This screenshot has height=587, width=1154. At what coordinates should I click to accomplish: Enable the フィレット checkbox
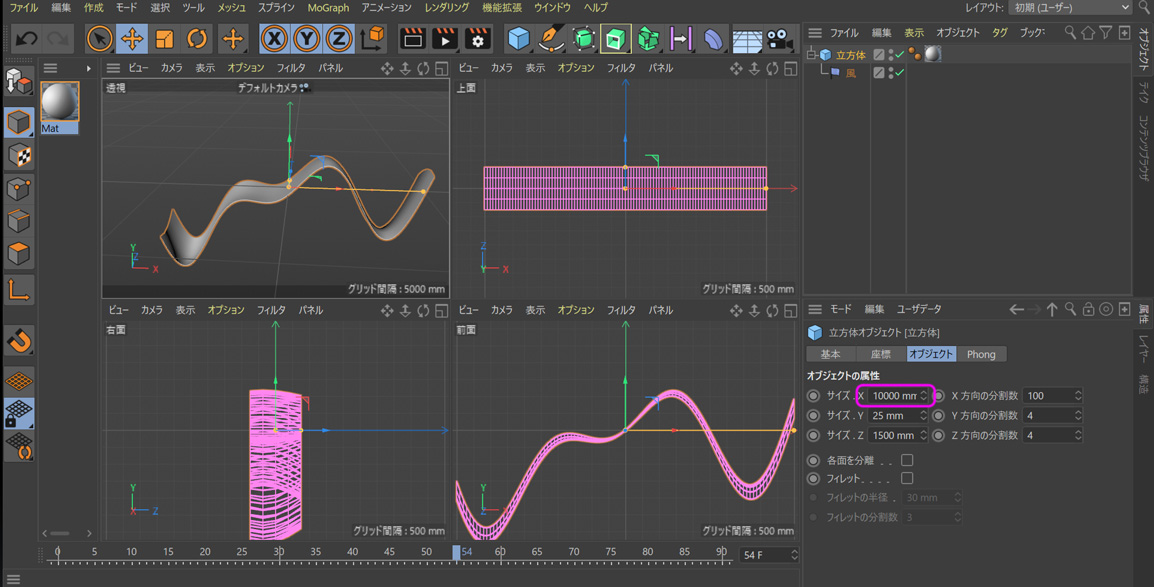pyautogui.click(x=907, y=479)
